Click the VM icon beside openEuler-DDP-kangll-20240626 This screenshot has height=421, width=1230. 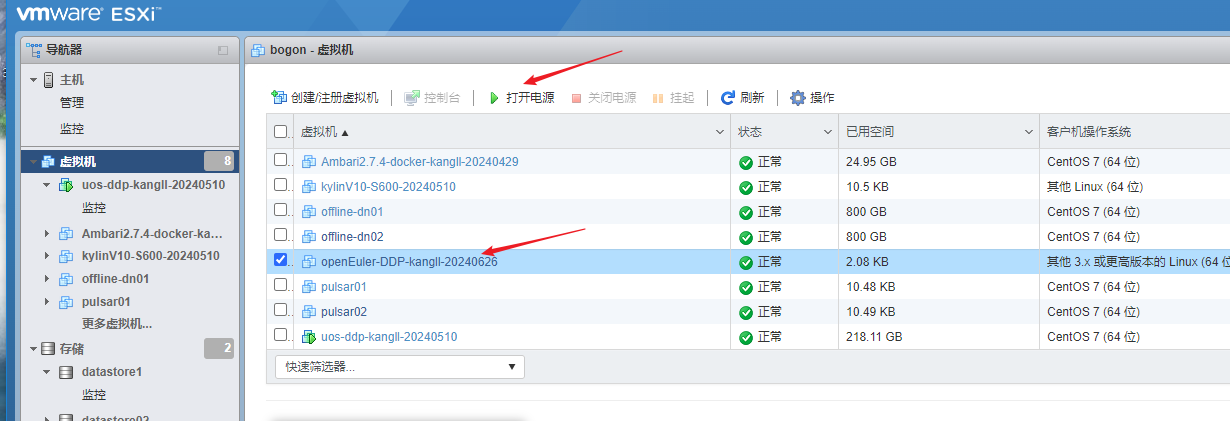pyautogui.click(x=309, y=262)
